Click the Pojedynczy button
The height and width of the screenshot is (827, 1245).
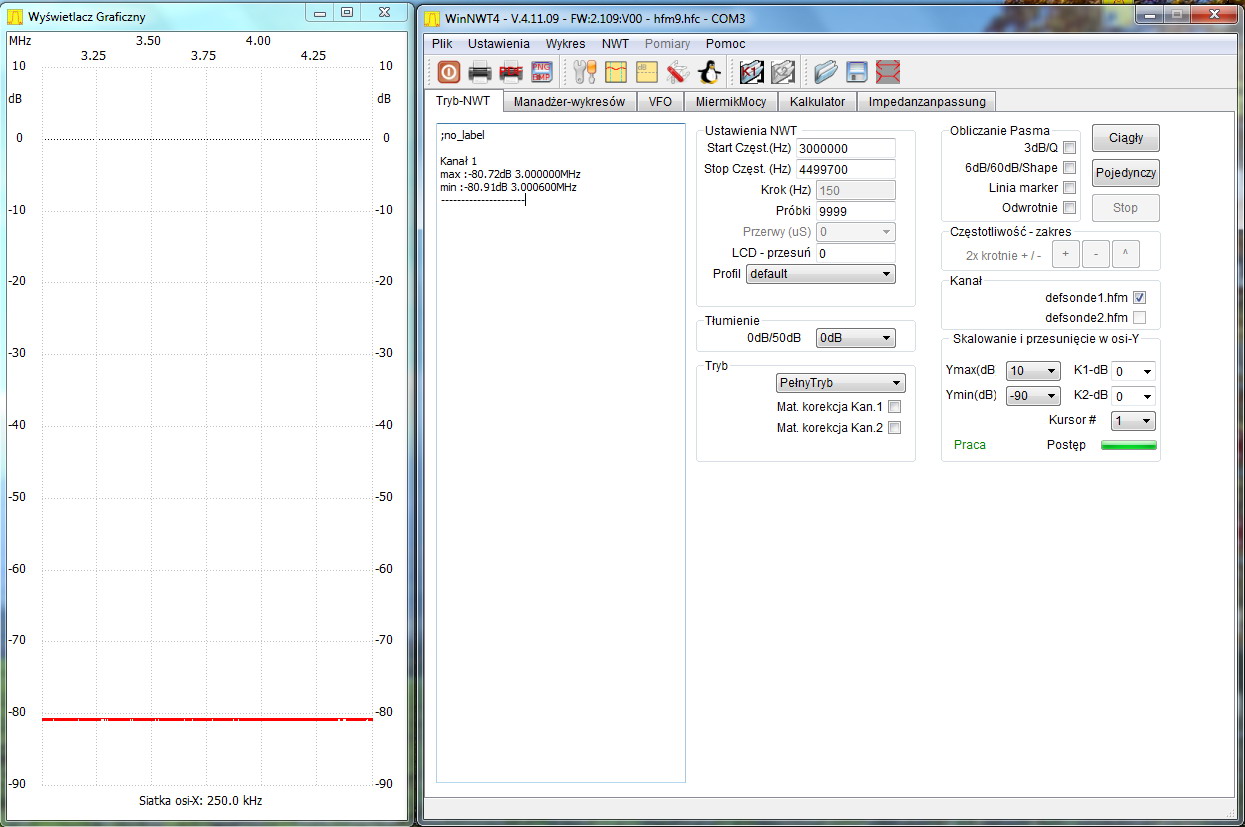tap(1126, 173)
